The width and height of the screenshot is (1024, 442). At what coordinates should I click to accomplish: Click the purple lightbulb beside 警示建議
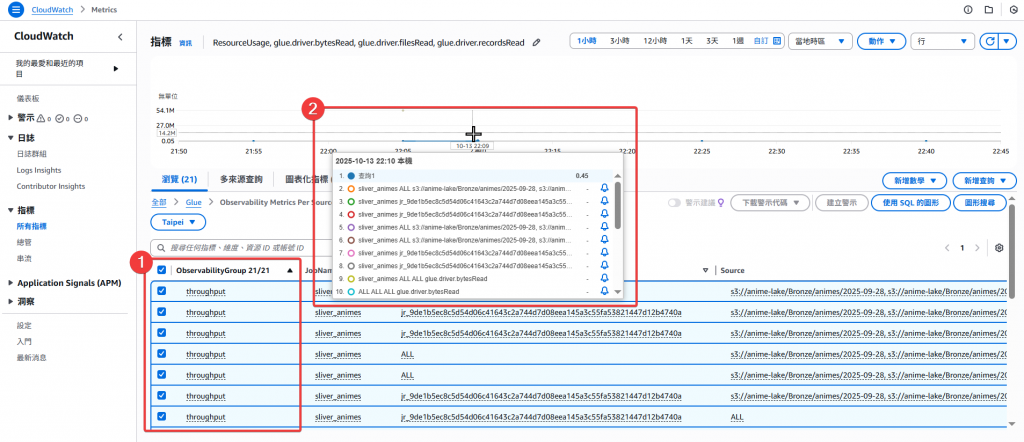tap(721, 203)
